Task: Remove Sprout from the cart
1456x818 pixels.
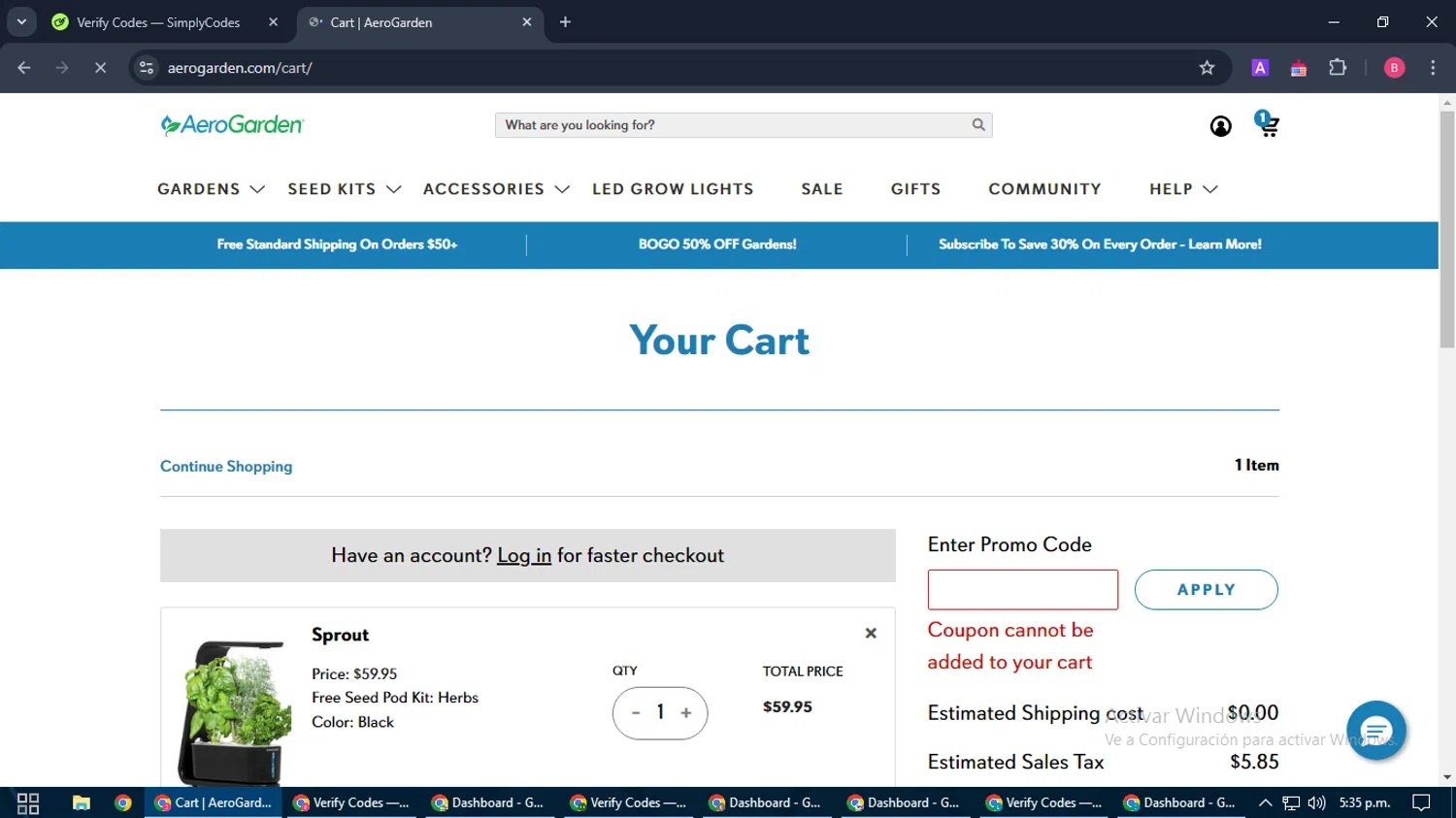Action: (x=871, y=634)
